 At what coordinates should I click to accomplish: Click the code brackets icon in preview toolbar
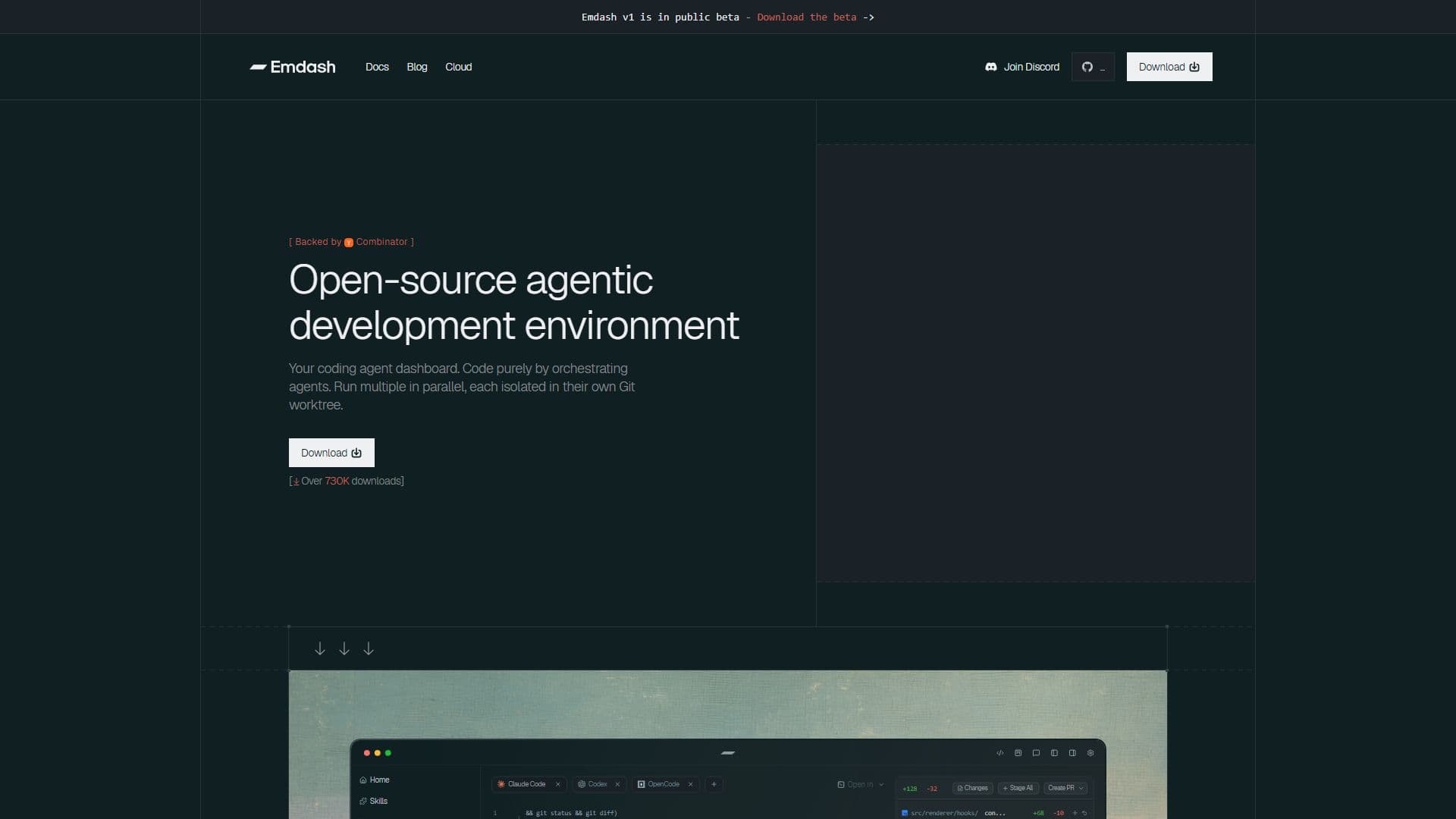(x=999, y=753)
